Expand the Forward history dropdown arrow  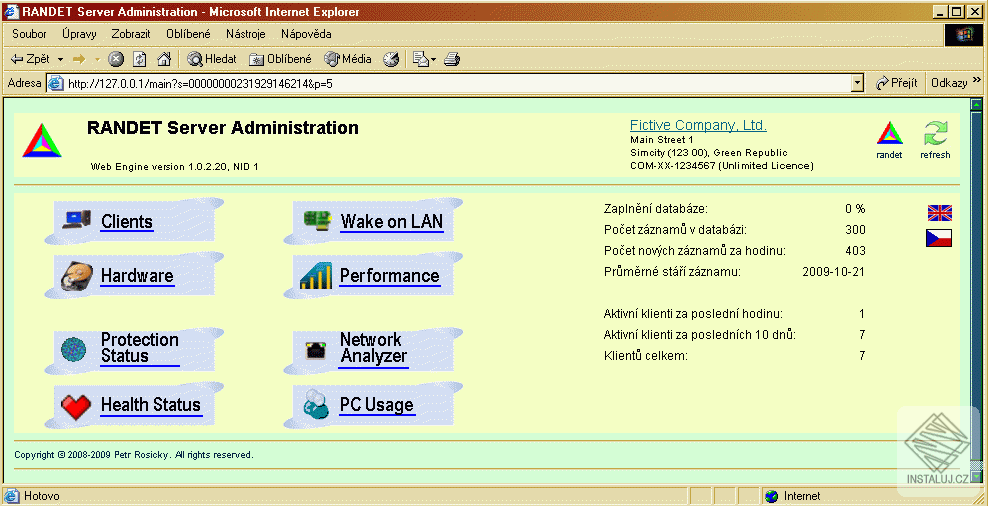[x=97, y=60]
